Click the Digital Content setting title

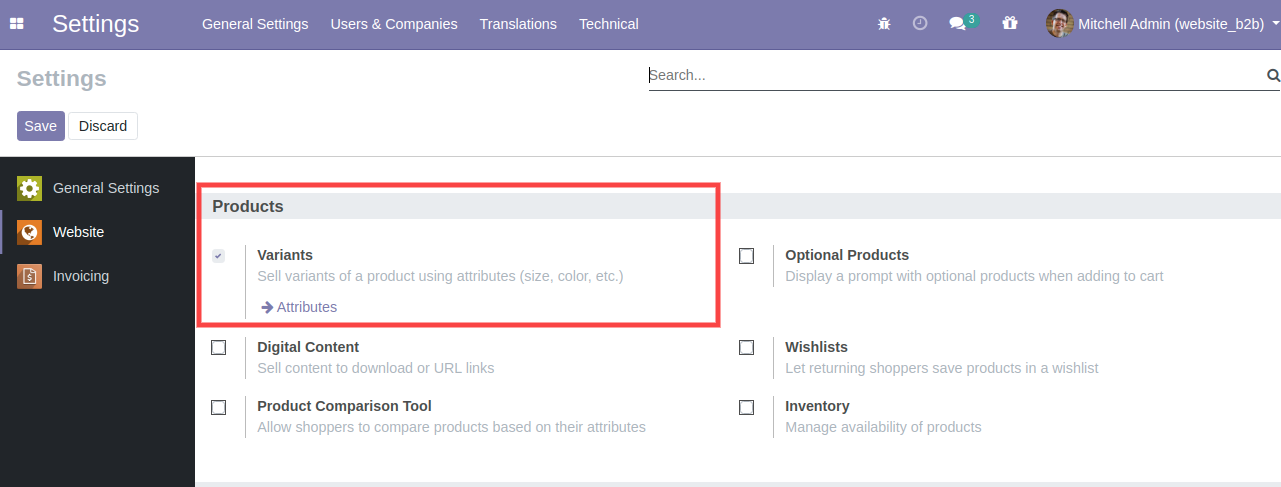pyautogui.click(x=308, y=347)
